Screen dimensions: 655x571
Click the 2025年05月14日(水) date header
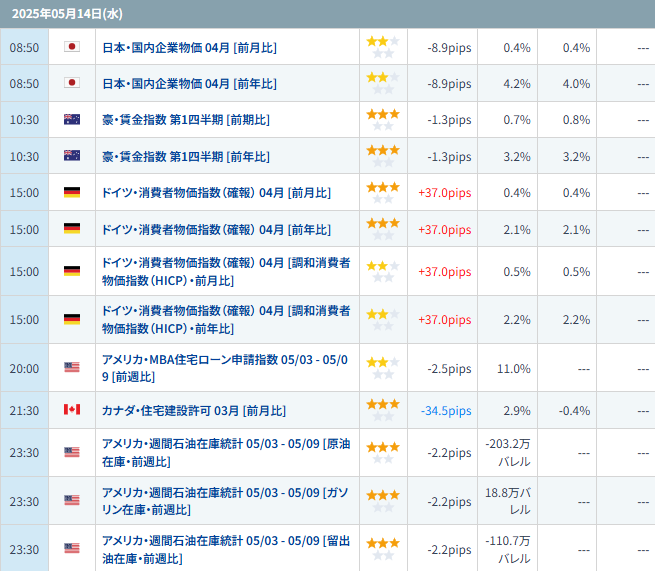click(67, 14)
